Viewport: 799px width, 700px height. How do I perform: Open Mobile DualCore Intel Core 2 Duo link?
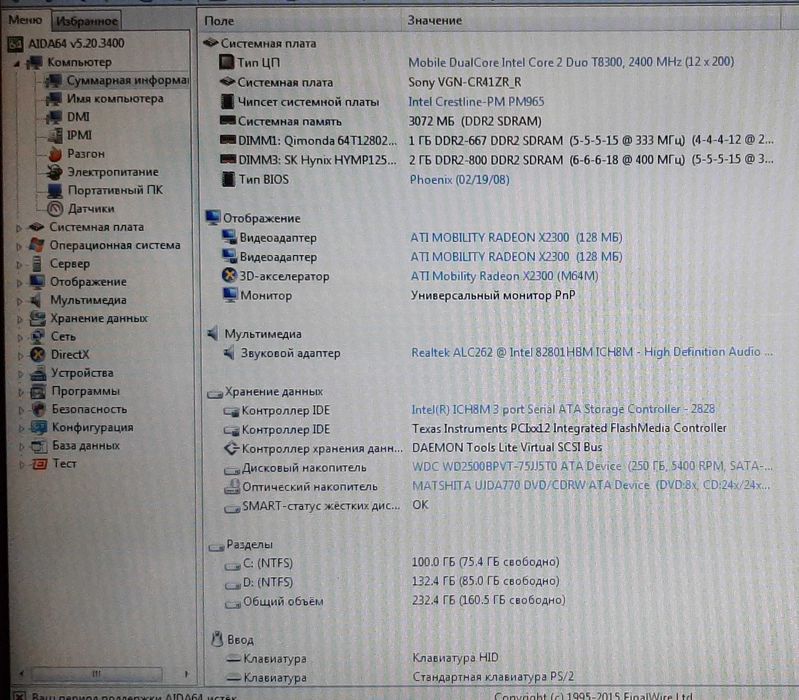tap(571, 62)
